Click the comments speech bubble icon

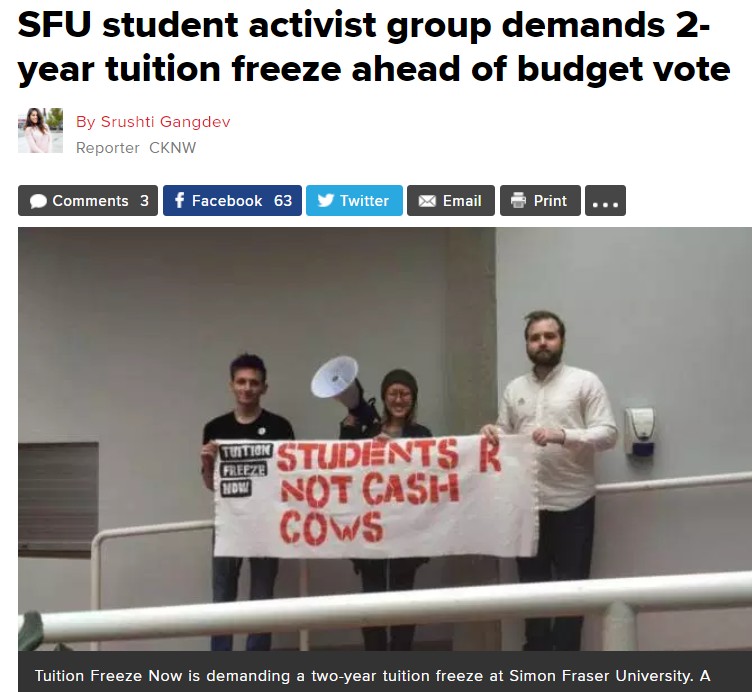click(38, 201)
